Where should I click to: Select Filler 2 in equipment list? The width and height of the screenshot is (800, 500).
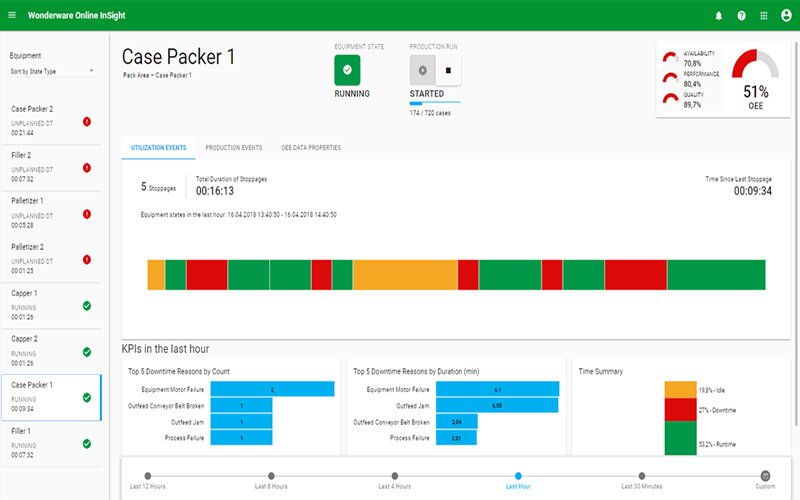[x=52, y=167]
